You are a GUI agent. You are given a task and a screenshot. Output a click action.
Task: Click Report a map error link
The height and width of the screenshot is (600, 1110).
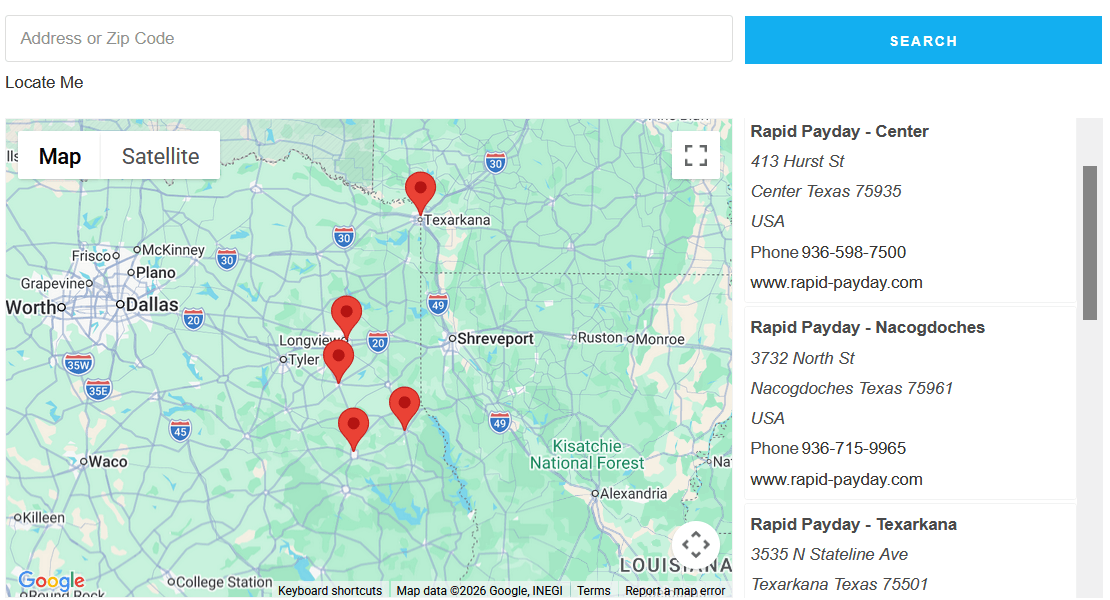[675, 591]
